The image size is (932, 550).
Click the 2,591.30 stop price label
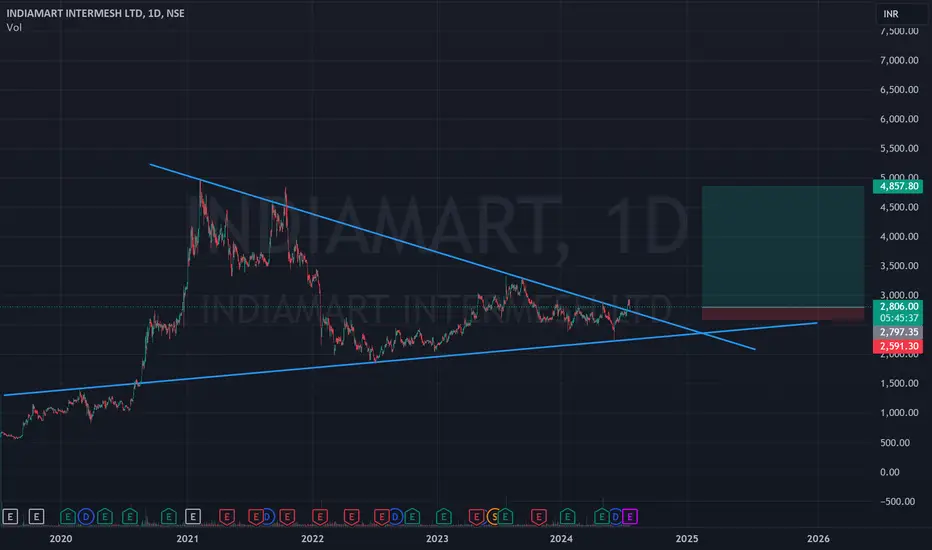[x=898, y=346]
